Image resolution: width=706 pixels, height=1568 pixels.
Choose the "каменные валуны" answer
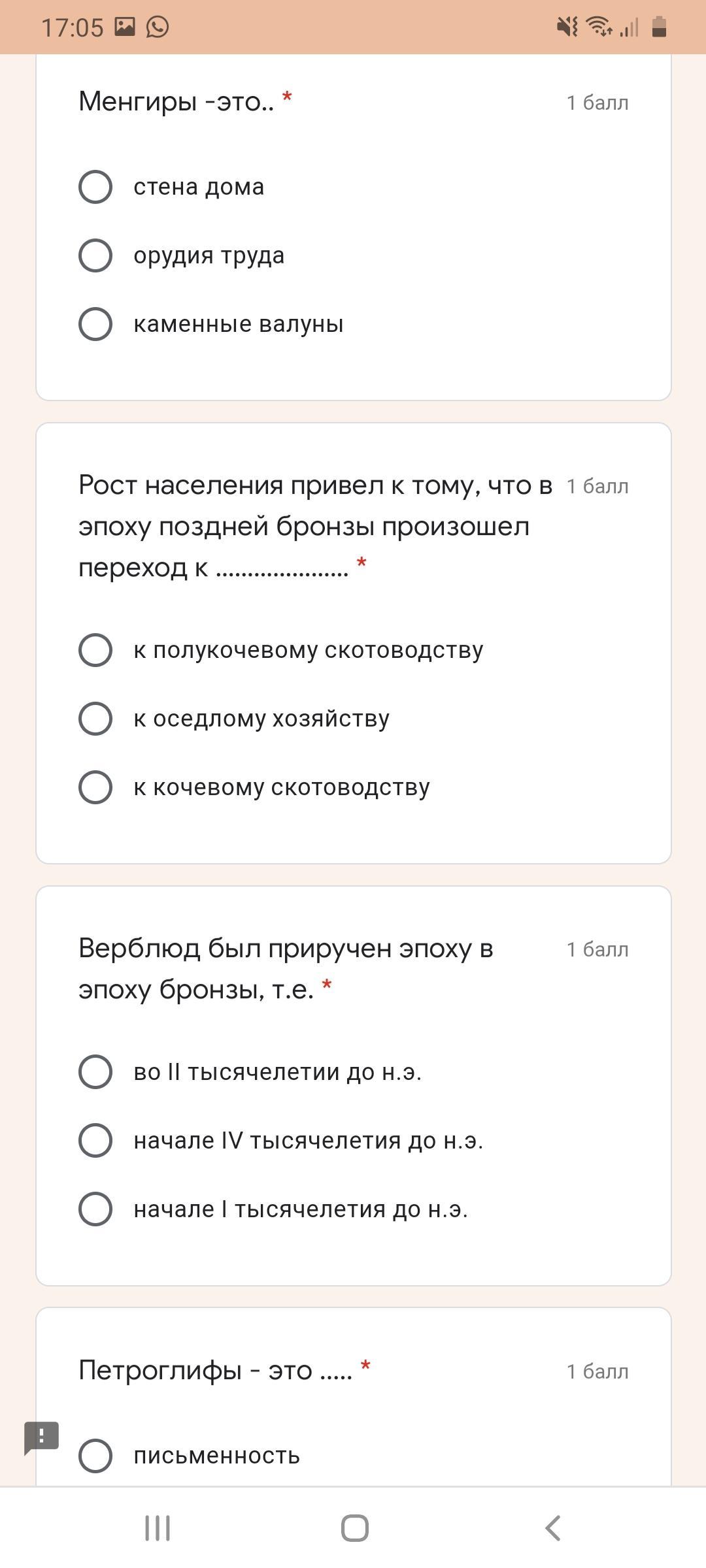[95, 324]
